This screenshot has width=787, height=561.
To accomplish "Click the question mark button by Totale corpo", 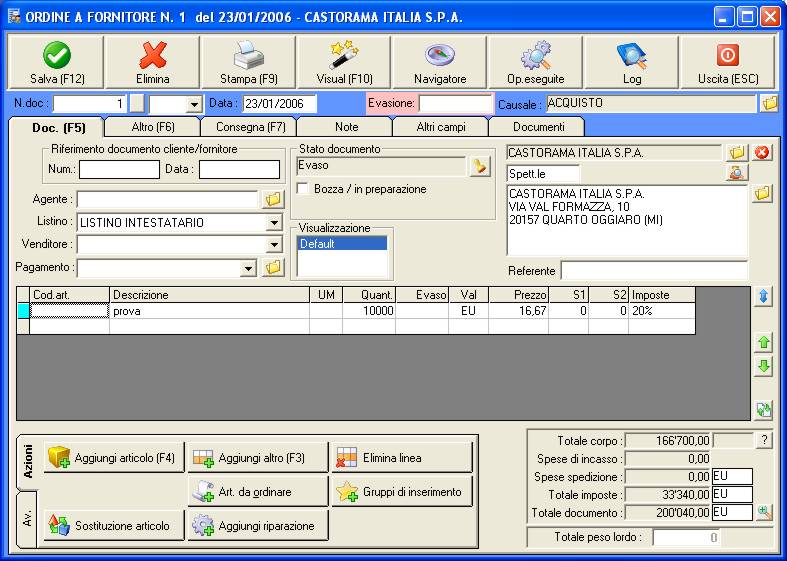I will pos(764,441).
